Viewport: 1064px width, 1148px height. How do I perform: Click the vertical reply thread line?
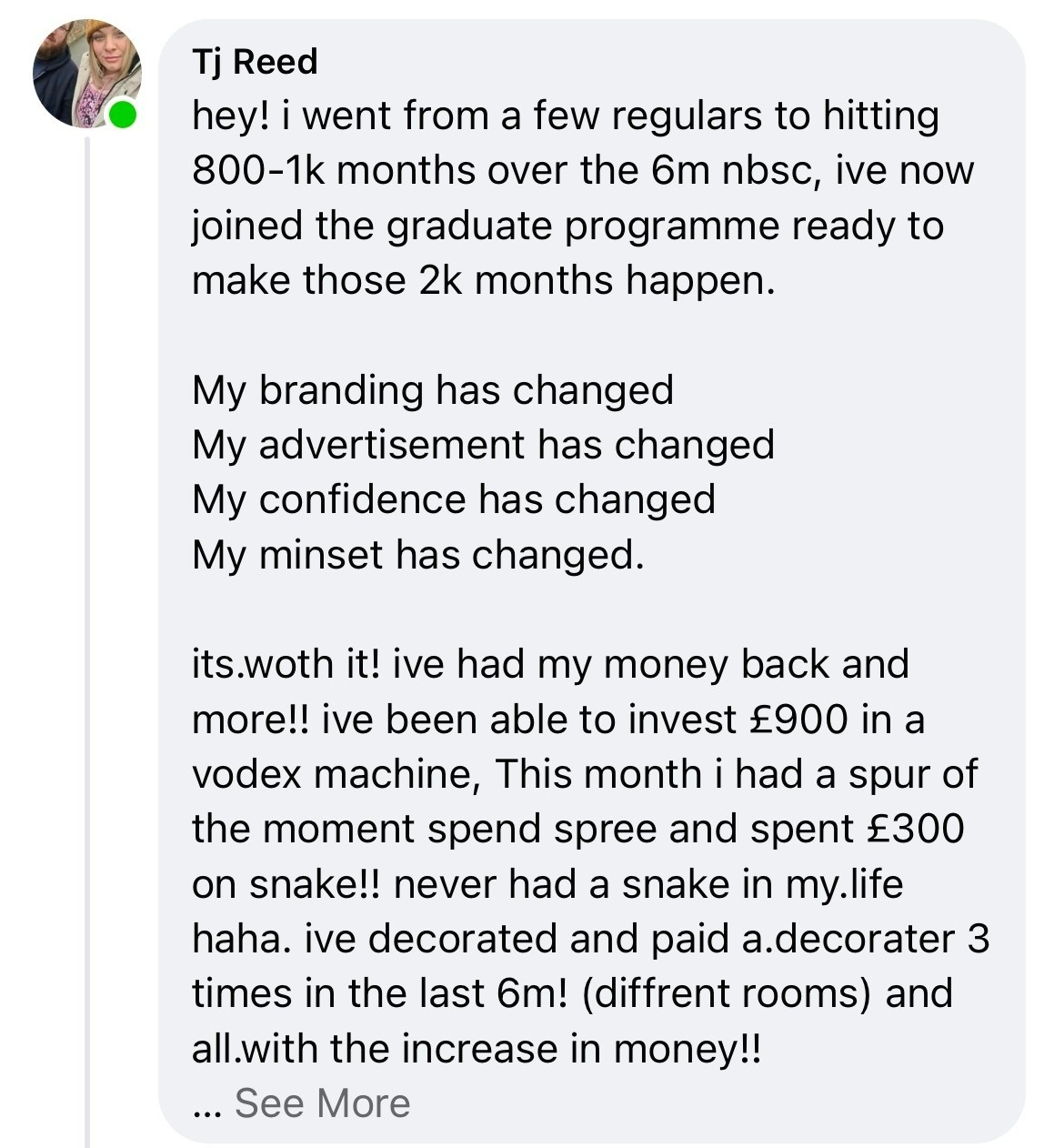(87, 637)
